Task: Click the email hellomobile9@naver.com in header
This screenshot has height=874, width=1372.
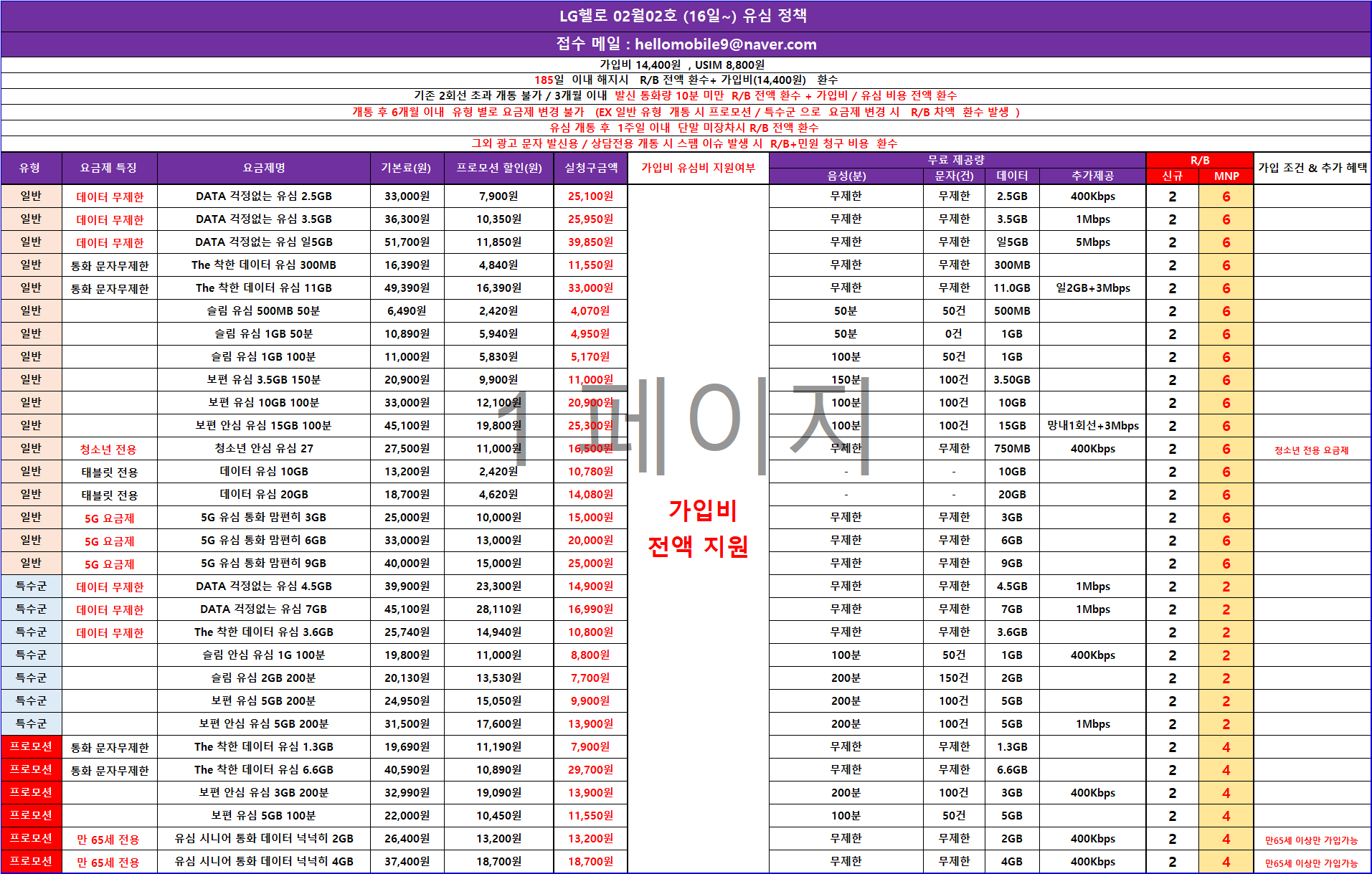Action: (x=725, y=44)
